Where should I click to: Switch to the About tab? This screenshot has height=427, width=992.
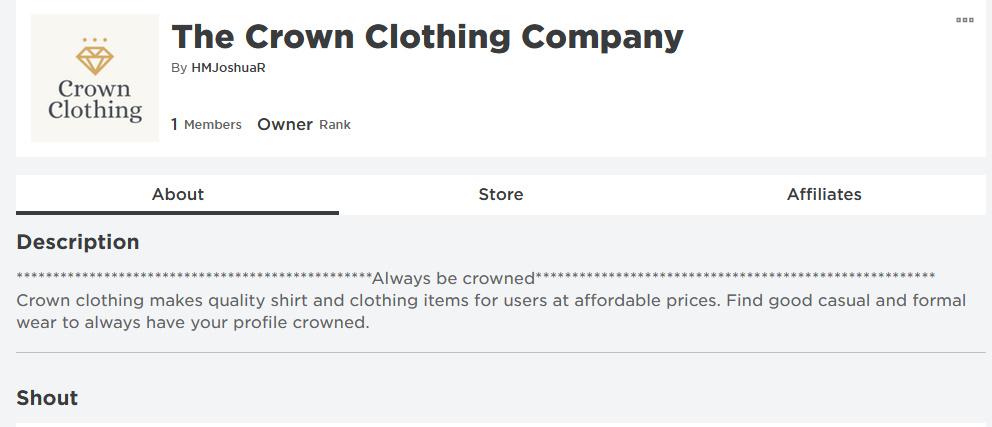click(x=177, y=194)
